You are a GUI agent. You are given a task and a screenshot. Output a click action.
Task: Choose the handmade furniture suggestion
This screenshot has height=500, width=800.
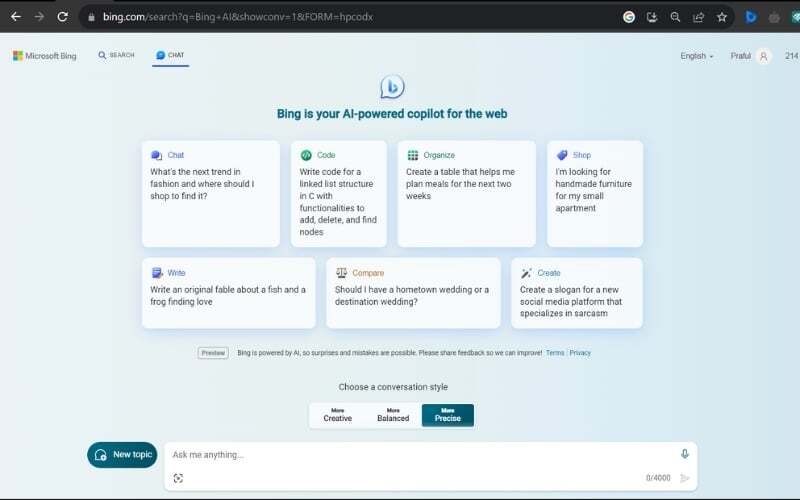tap(595, 194)
